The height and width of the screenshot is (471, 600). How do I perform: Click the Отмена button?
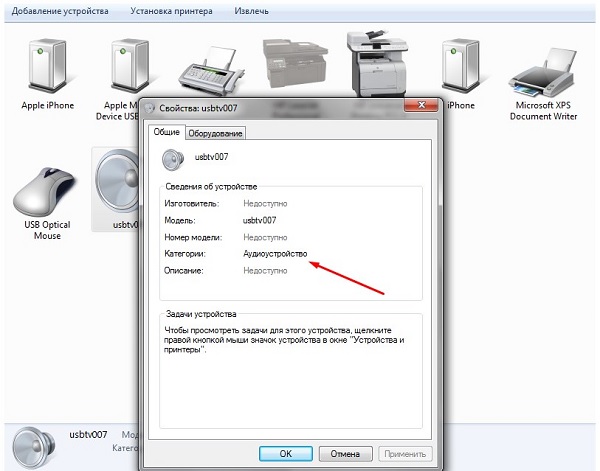[345, 454]
